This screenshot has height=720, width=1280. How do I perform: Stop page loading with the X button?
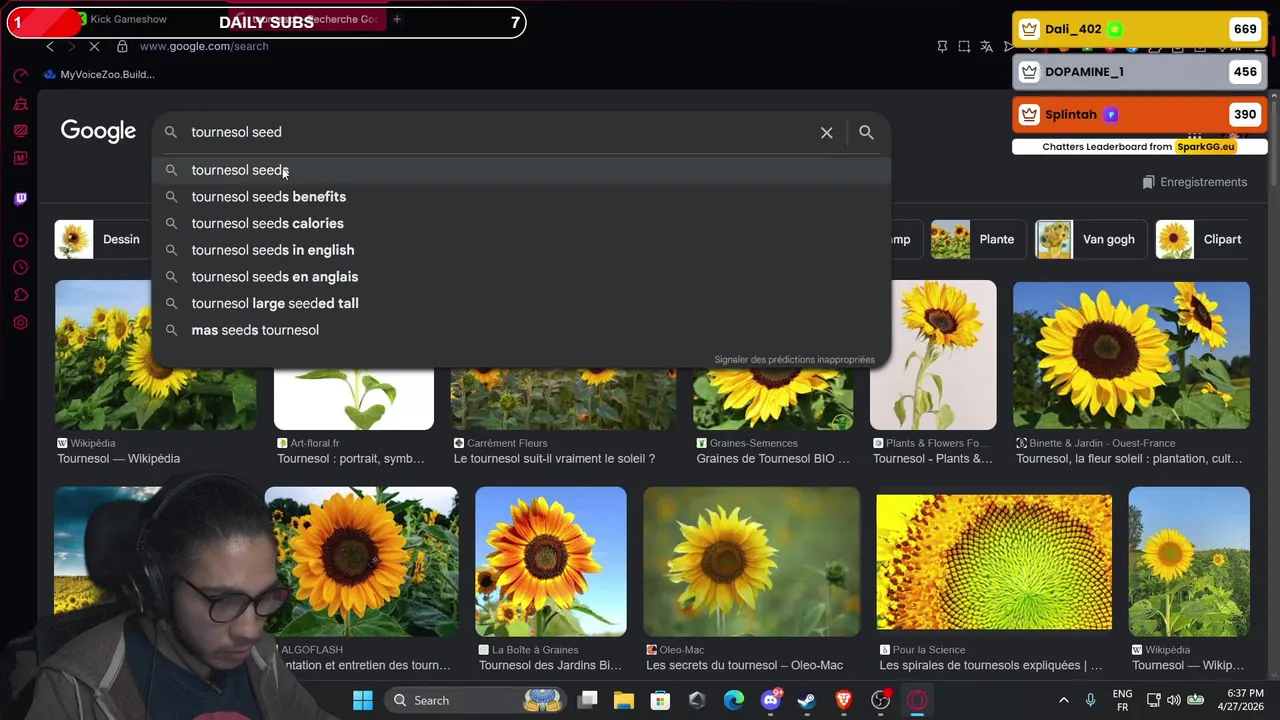[94, 46]
